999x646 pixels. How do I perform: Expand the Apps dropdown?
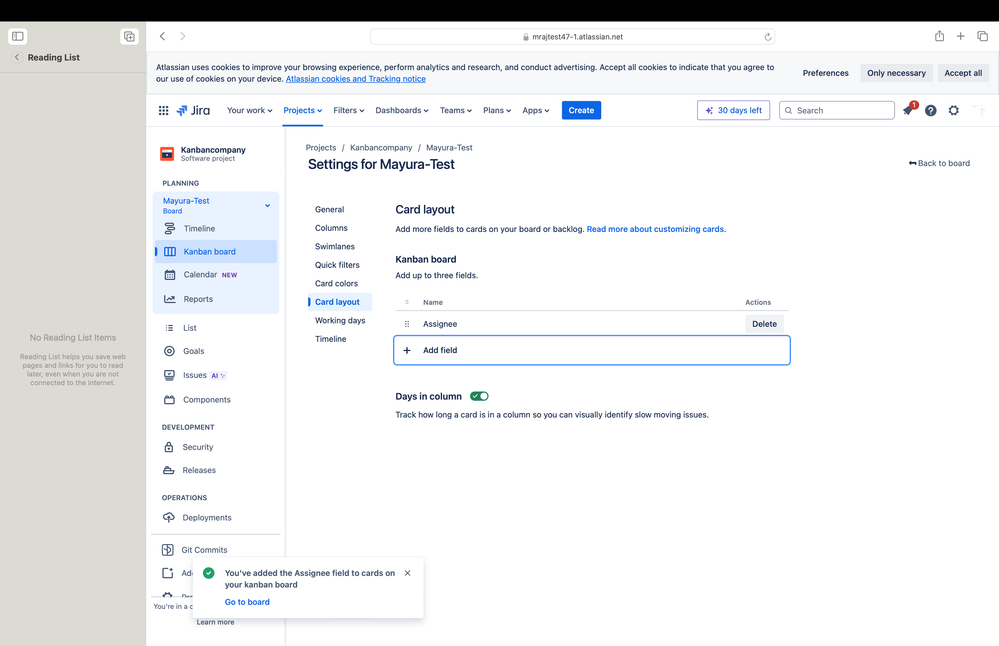point(536,110)
